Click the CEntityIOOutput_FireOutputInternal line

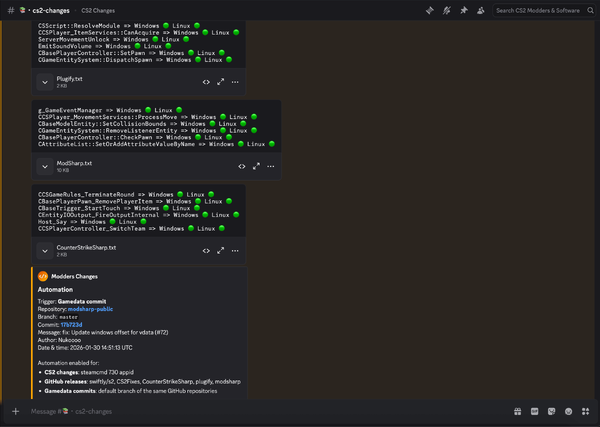point(139,215)
